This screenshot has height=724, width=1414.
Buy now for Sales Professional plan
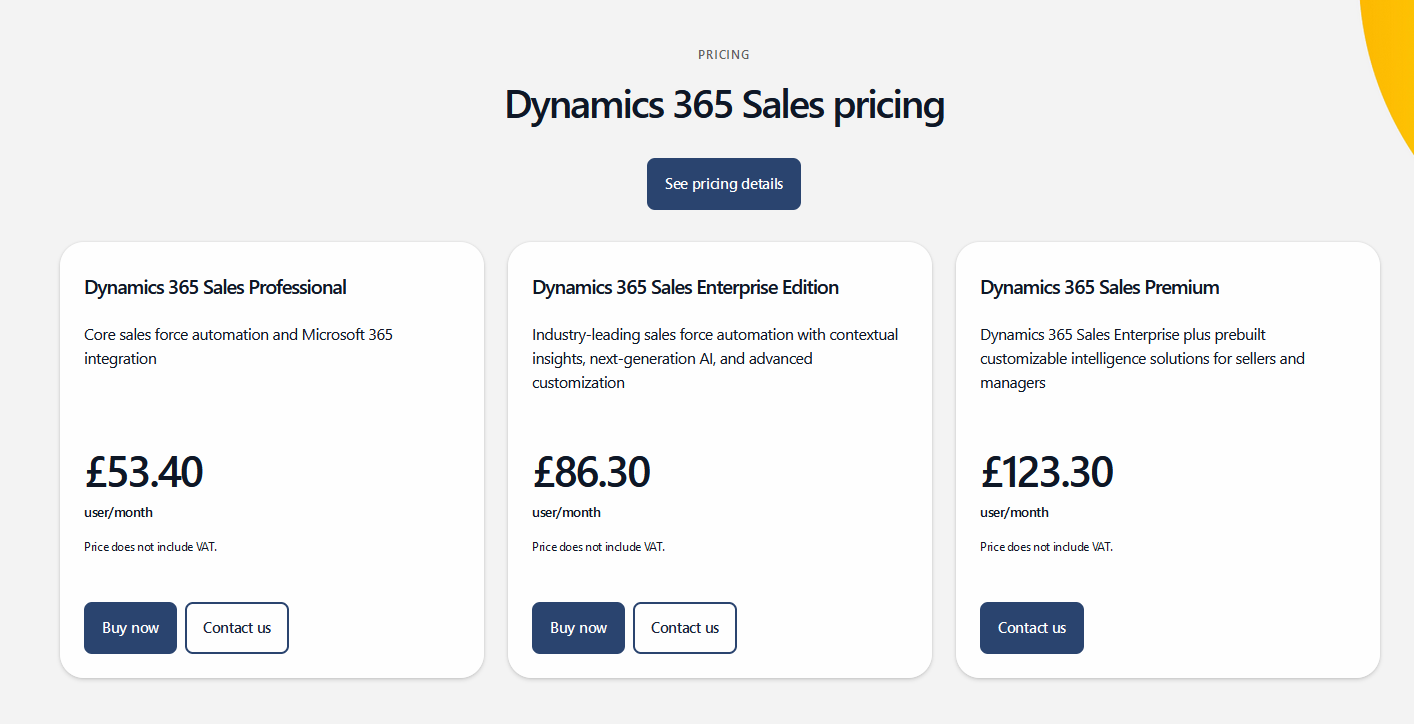pyautogui.click(x=130, y=628)
